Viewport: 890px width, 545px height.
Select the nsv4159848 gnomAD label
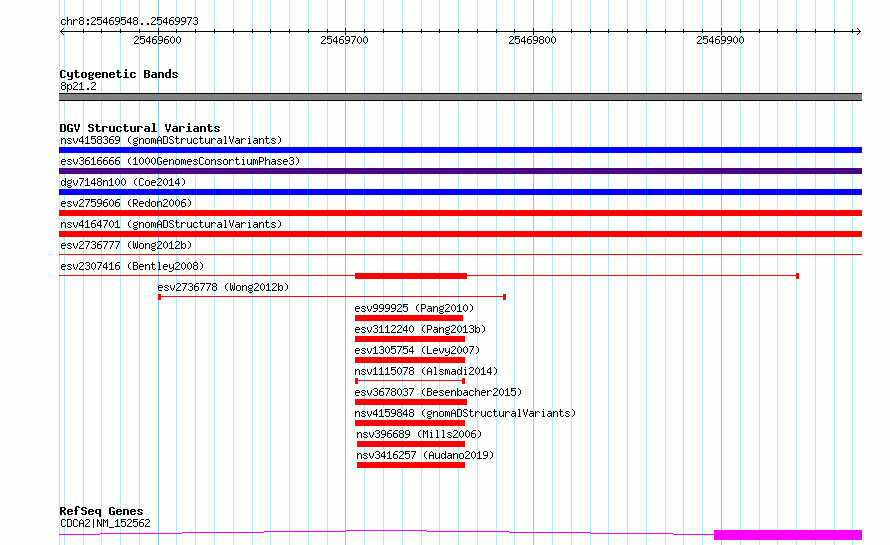point(465,413)
